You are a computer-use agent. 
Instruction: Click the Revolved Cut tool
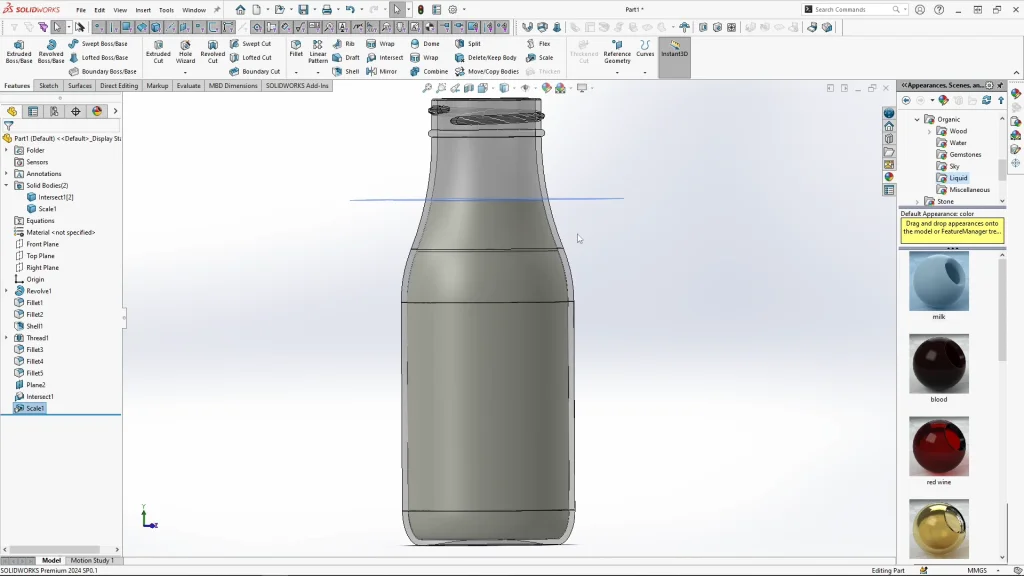(x=212, y=51)
